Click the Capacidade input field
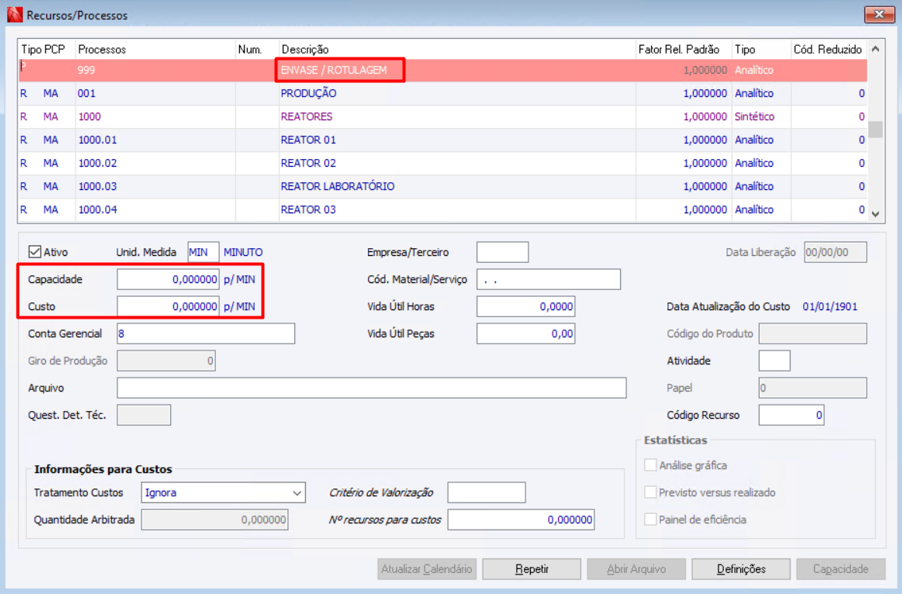902x594 pixels. [x=168, y=279]
